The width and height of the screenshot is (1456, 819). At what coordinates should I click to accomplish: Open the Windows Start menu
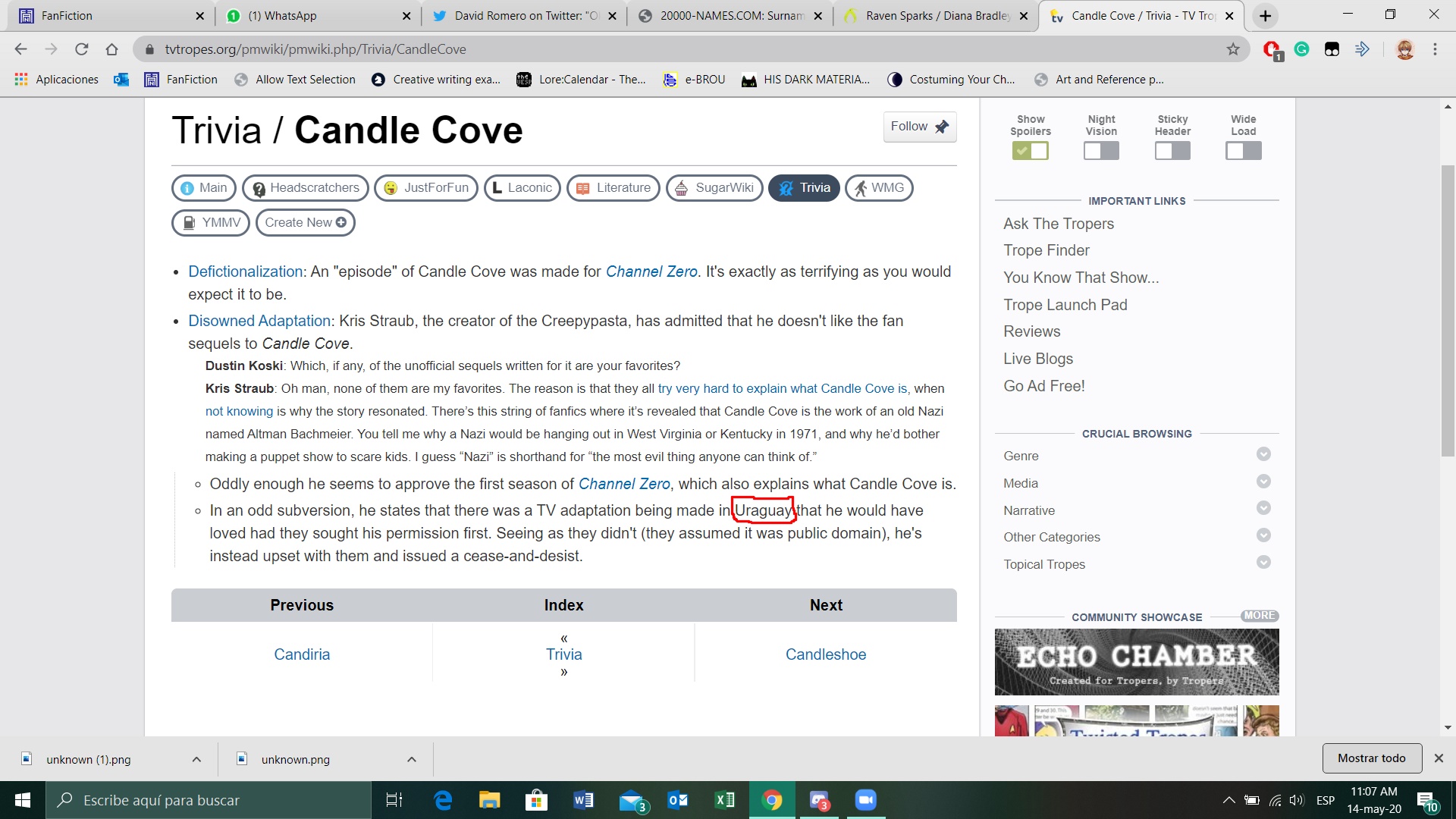(x=23, y=800)
